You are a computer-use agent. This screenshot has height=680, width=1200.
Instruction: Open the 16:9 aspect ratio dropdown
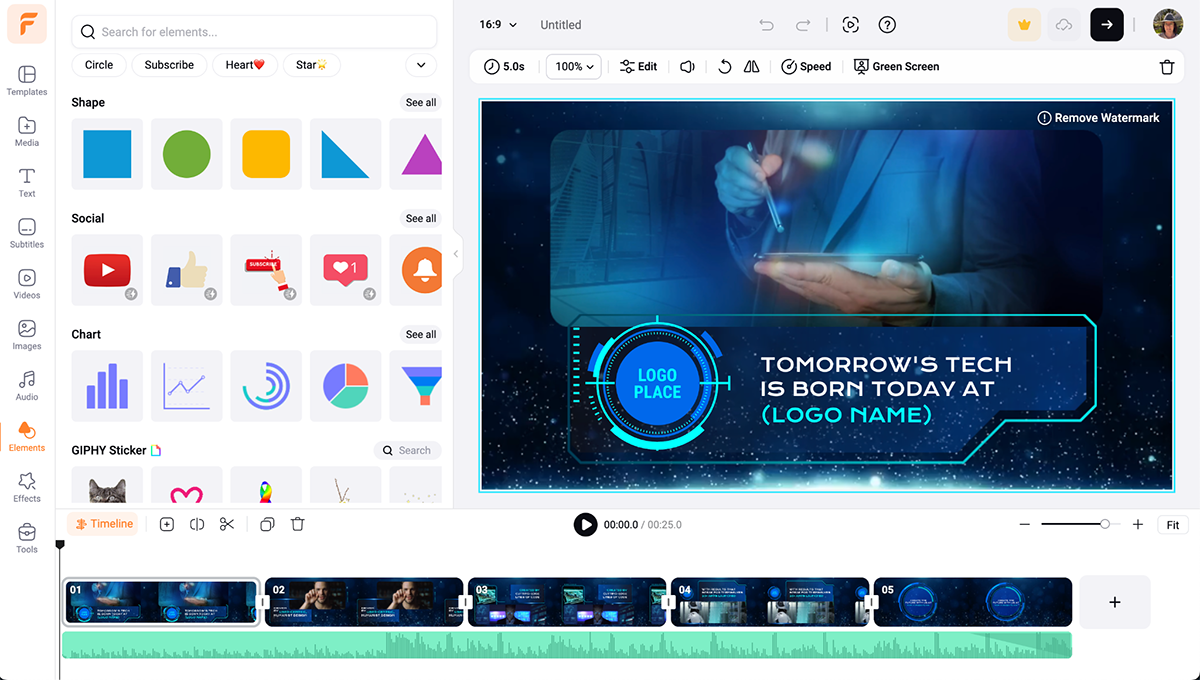[497, 24]
